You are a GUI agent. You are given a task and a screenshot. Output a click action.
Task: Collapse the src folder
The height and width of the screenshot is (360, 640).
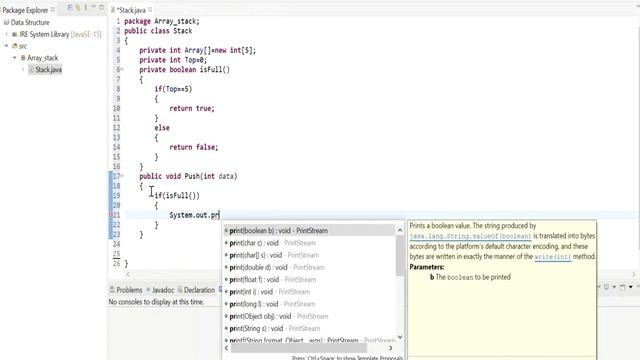6,46
